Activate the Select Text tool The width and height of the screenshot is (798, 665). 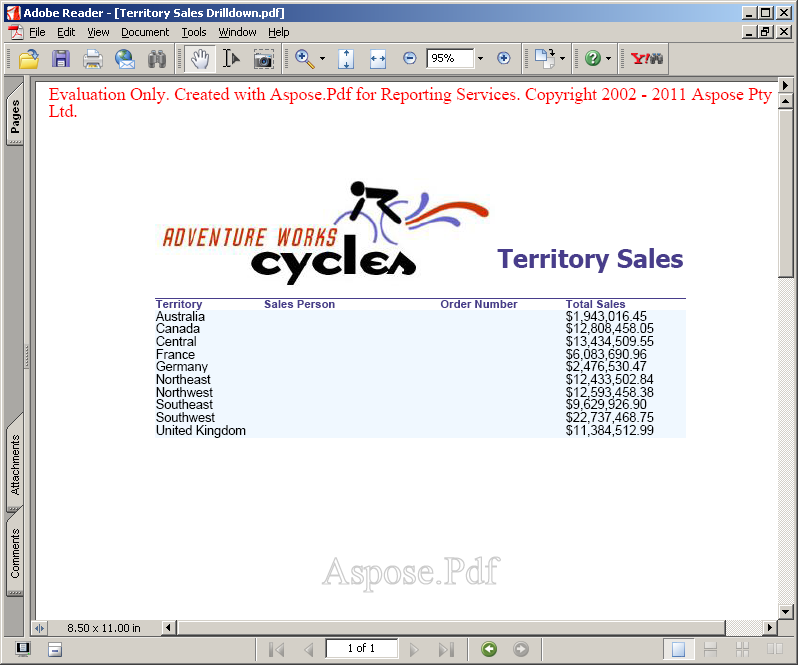click(231, 59)
